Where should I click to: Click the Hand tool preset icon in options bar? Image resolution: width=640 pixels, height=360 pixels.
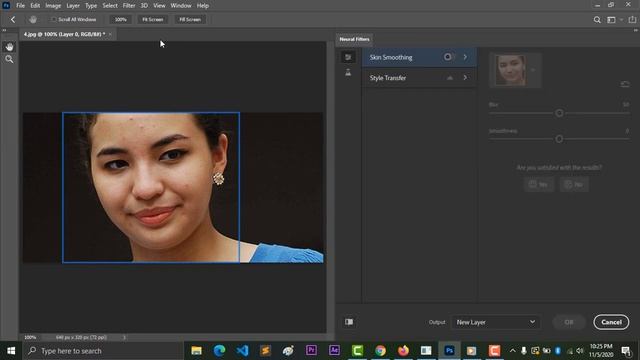point(33,20)
